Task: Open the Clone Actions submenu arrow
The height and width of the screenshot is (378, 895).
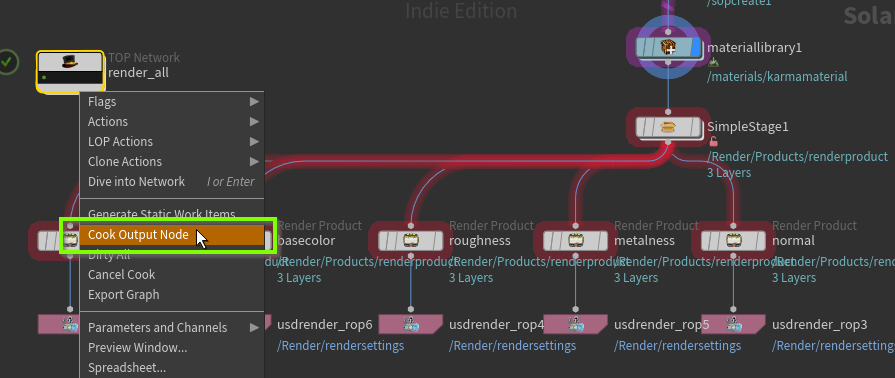Action: (x=254, y=162)
